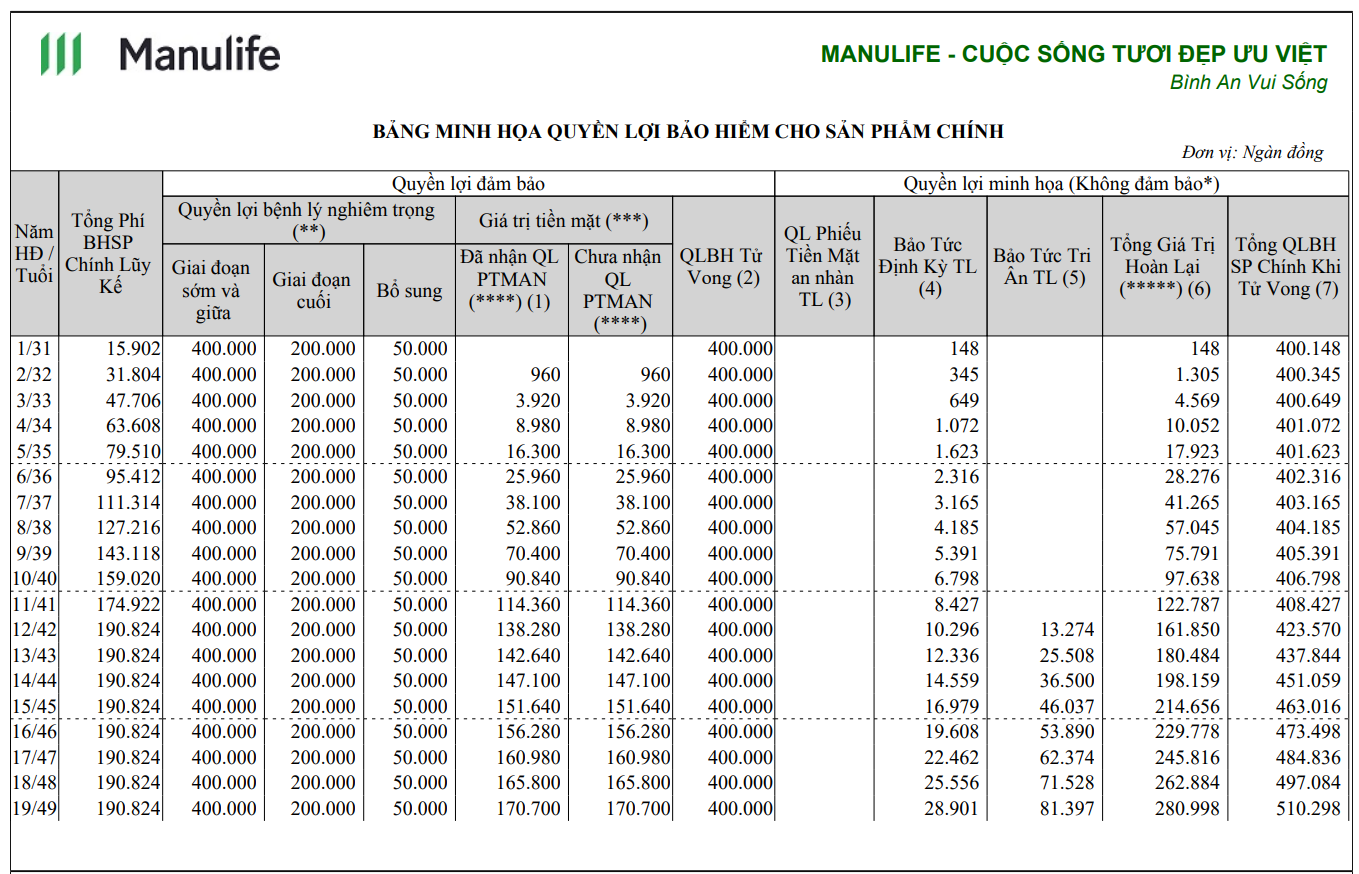This screenshot has height=874, width=1359.
Task: Select the row label '12/42'
Action: click(x=35, y=630)
